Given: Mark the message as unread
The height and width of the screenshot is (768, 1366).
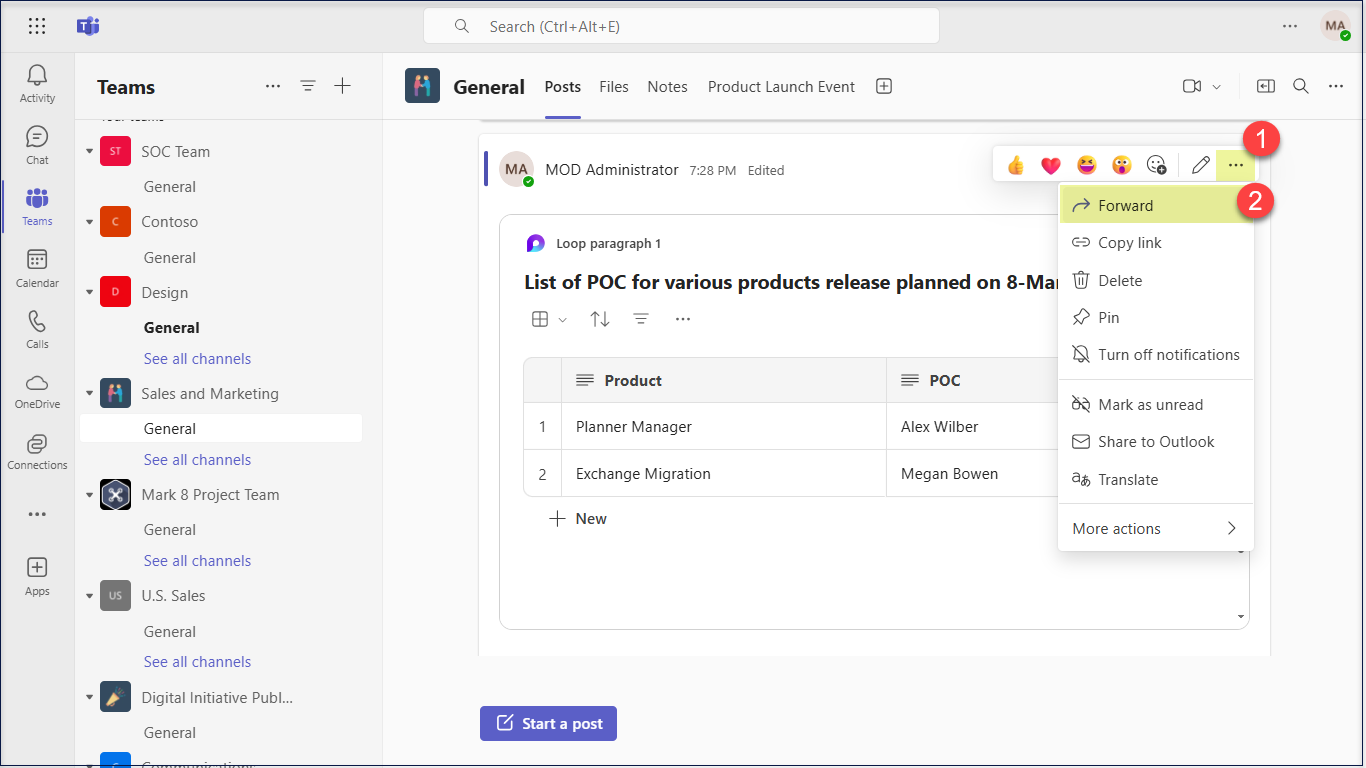Looking at the screenshot, I should point(1150,405).
